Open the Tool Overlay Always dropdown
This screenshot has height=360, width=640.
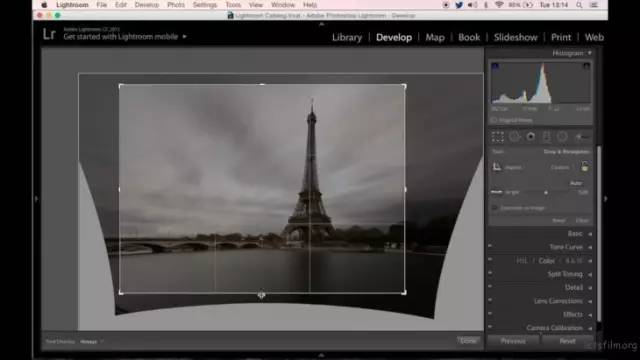(x=91, y=342)
